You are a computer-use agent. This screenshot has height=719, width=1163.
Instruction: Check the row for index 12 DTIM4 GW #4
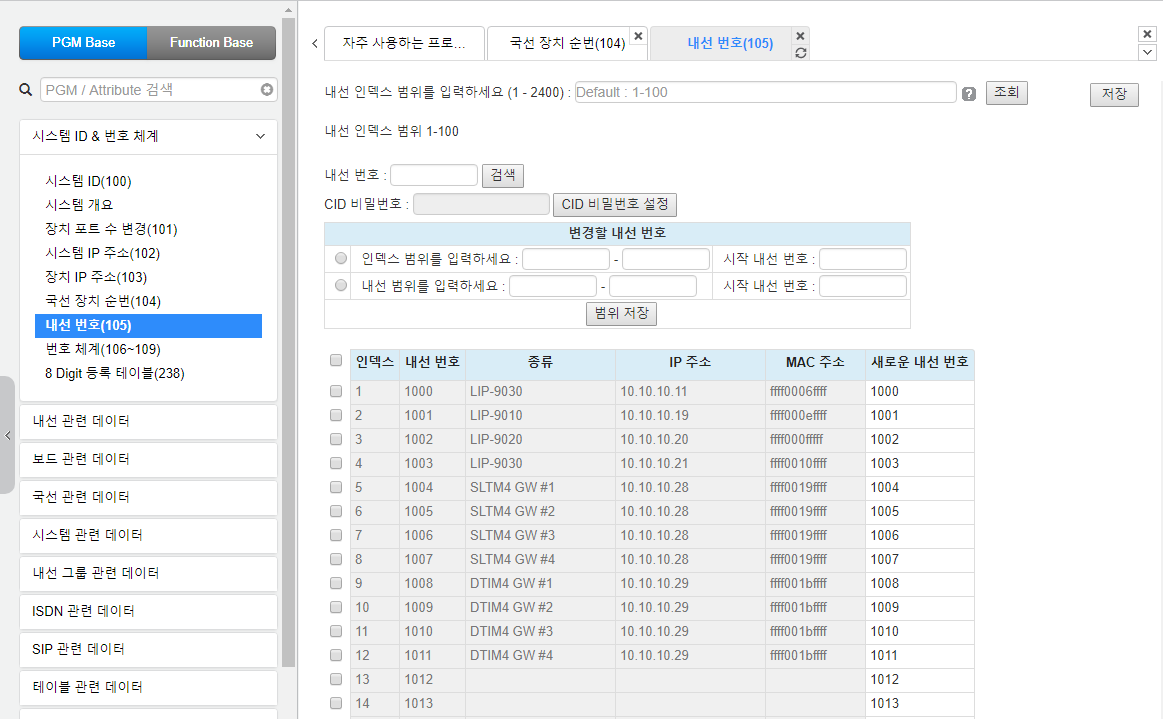click(336, 655)
